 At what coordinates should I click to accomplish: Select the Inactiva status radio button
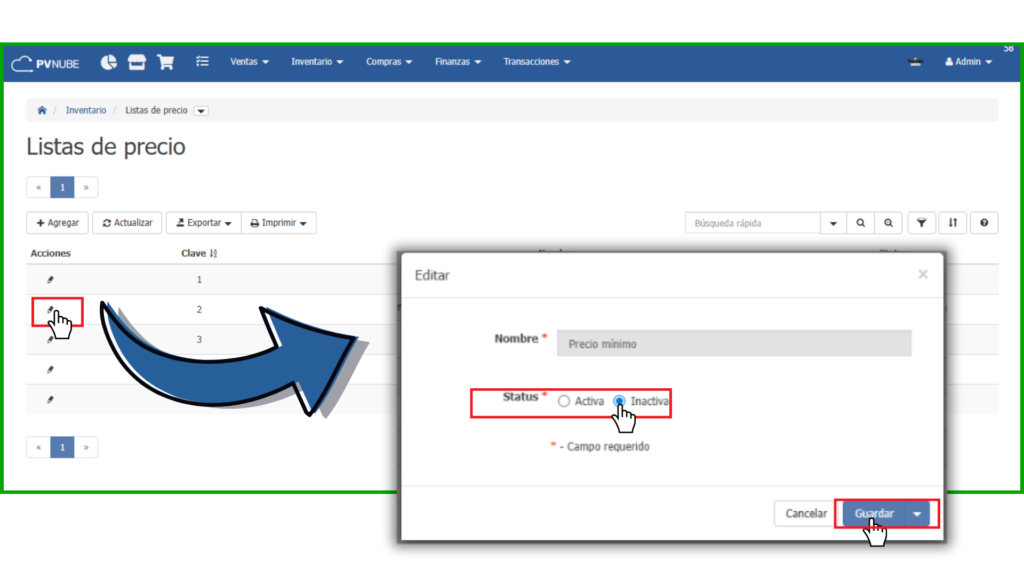pyautogui.click(x=620, y=401)
